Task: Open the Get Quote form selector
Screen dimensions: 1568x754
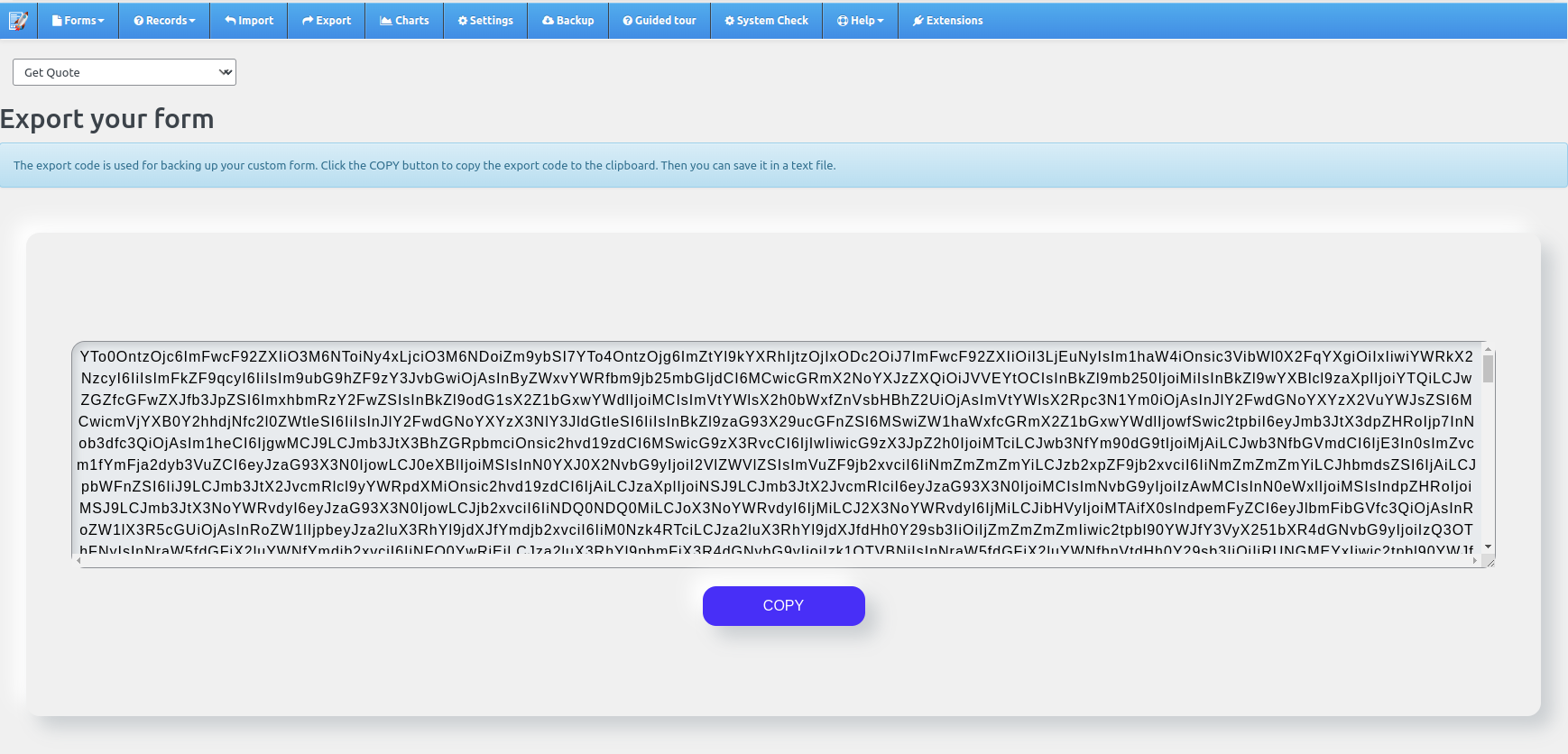Action: tap(125, 72)
